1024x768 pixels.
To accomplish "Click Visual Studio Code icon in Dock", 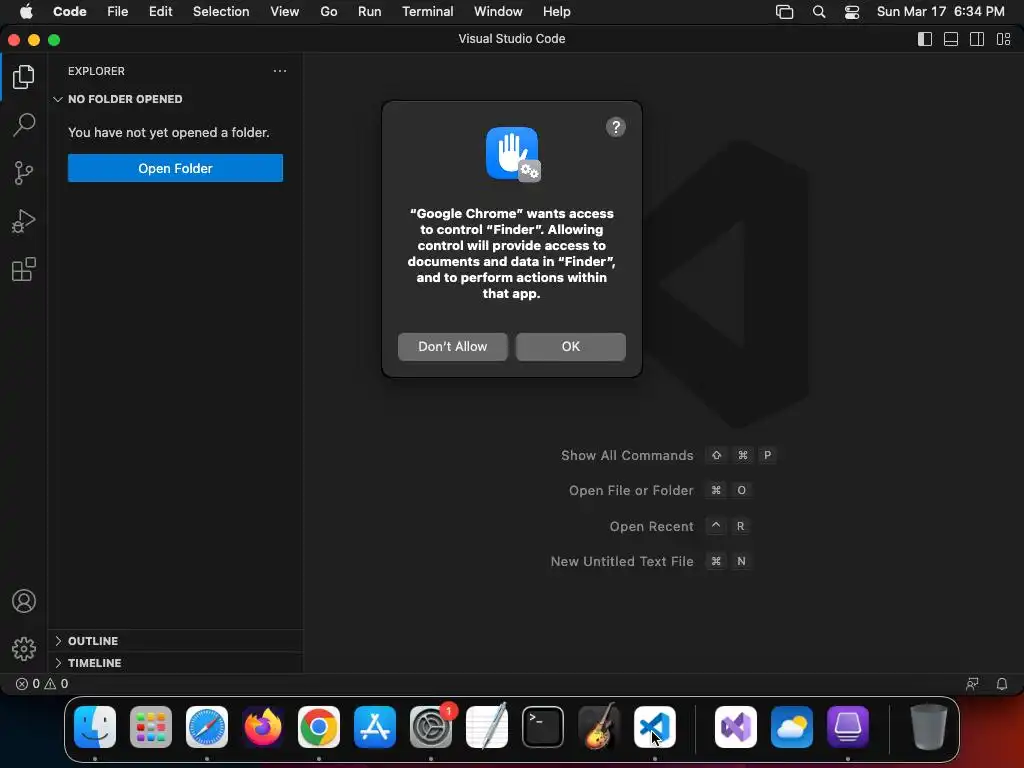I will coord(654,727).
